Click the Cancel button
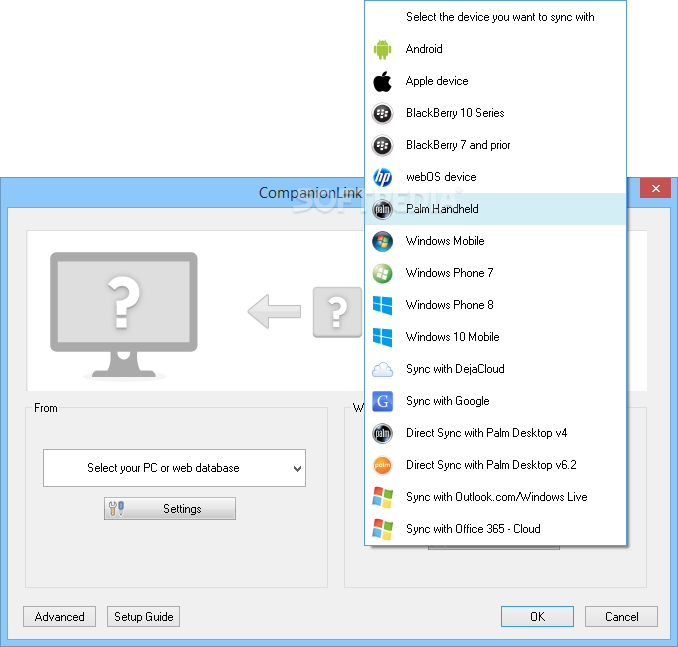Image resolution: width=678 pixels, height=647 pixels. point(621,617)
